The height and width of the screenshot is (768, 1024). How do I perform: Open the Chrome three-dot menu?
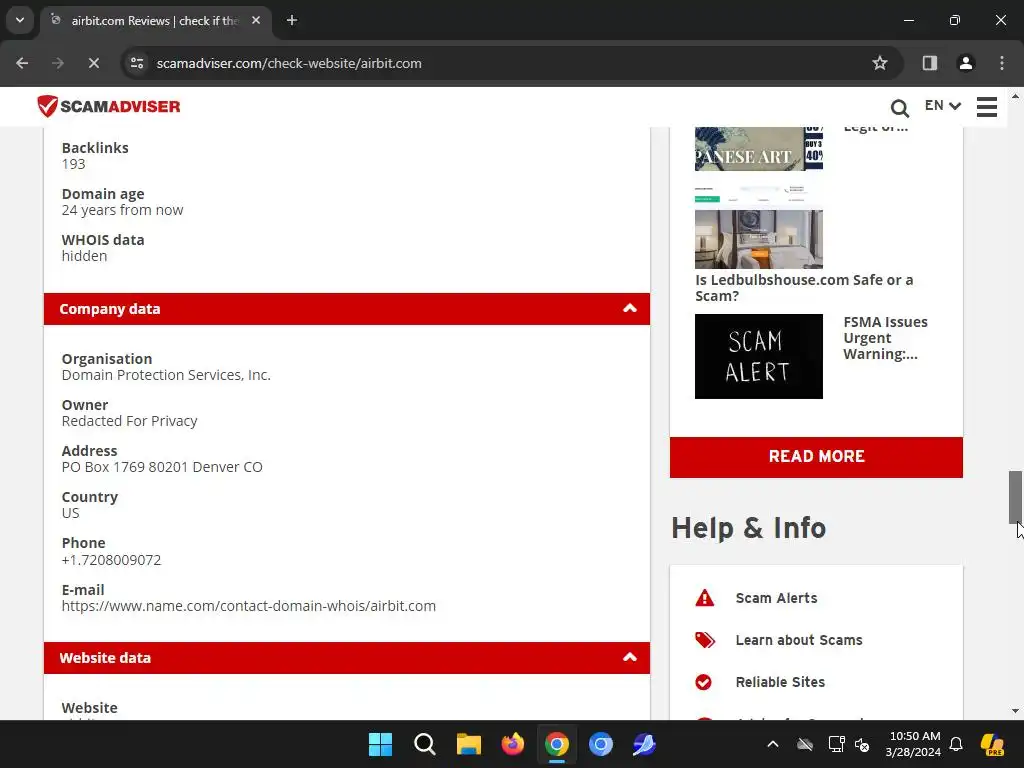(1001, 63)
